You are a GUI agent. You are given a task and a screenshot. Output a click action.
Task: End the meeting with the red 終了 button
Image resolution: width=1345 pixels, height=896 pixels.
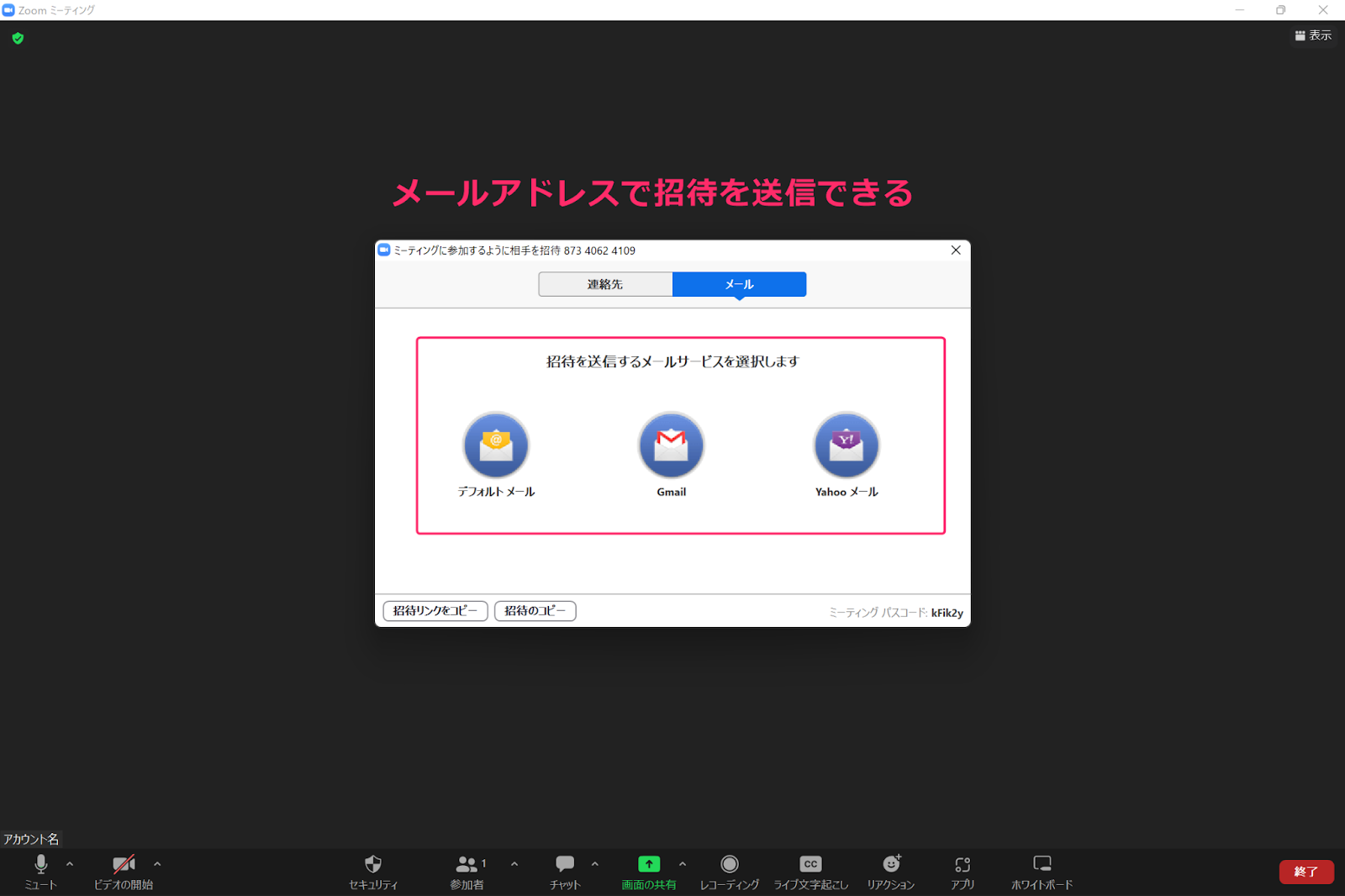(1306, 872)
